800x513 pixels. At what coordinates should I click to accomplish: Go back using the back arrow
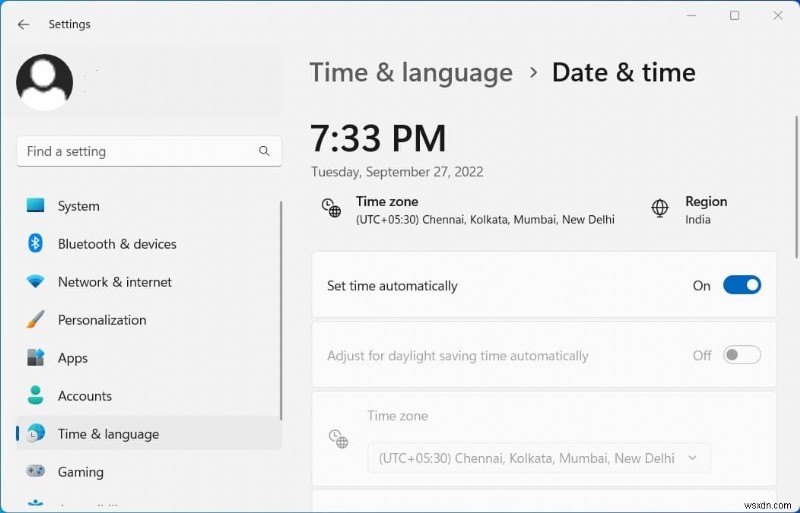pyautogui.click(x=24, y=25)
